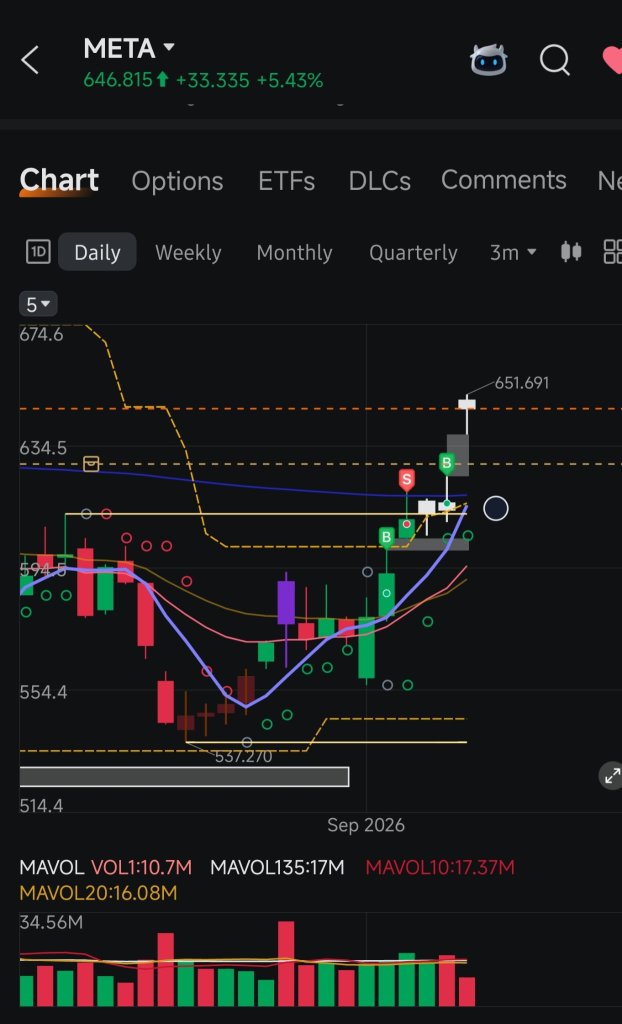
Task: Click the 646.815 price quote
Action: pos(118,81)
